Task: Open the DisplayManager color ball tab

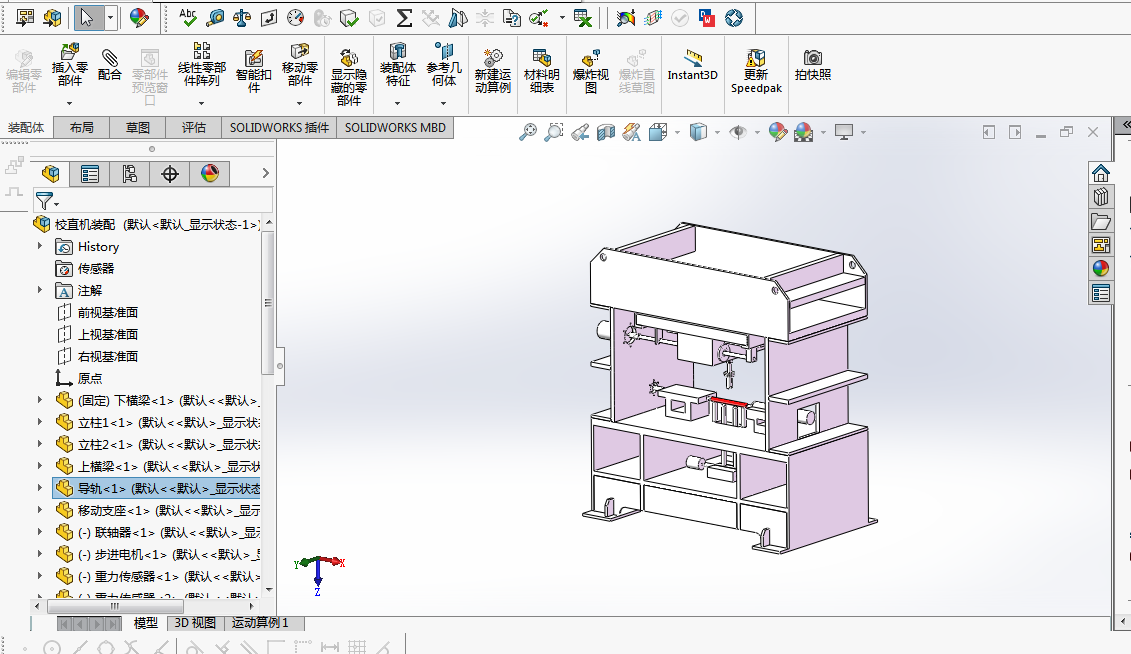Action: (x=210, y=174)
